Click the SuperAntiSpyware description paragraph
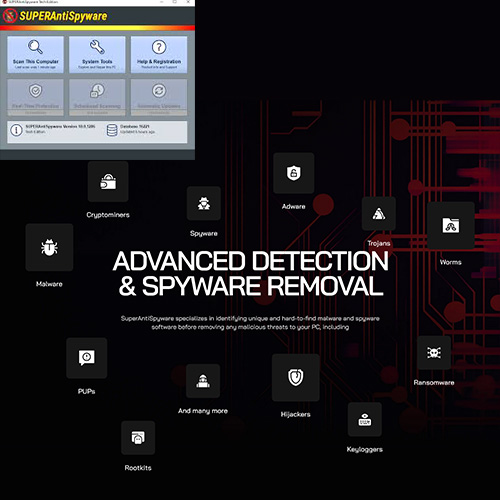Image resolution: width=500 pixels, height=500 pixels. pyautogui.click(x=250, y=323)
